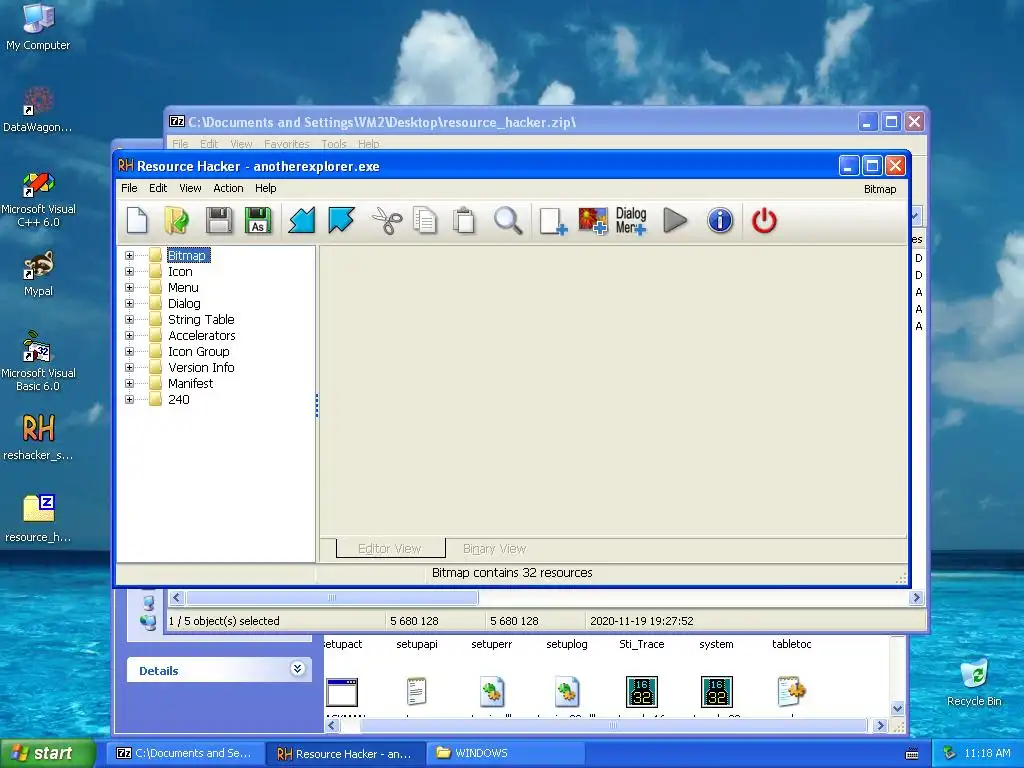
Task: Click the Add new resource icon
Action: click(552, 221)
